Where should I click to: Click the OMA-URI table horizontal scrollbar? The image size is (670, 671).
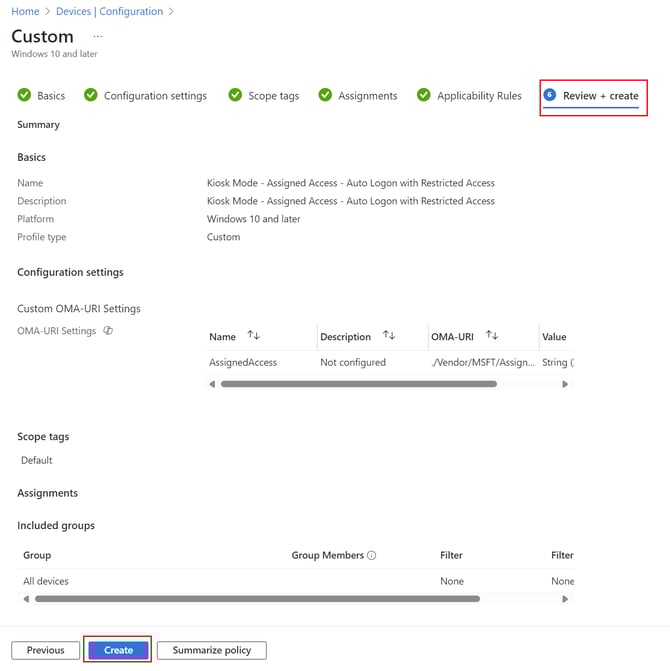click(358, 384)
